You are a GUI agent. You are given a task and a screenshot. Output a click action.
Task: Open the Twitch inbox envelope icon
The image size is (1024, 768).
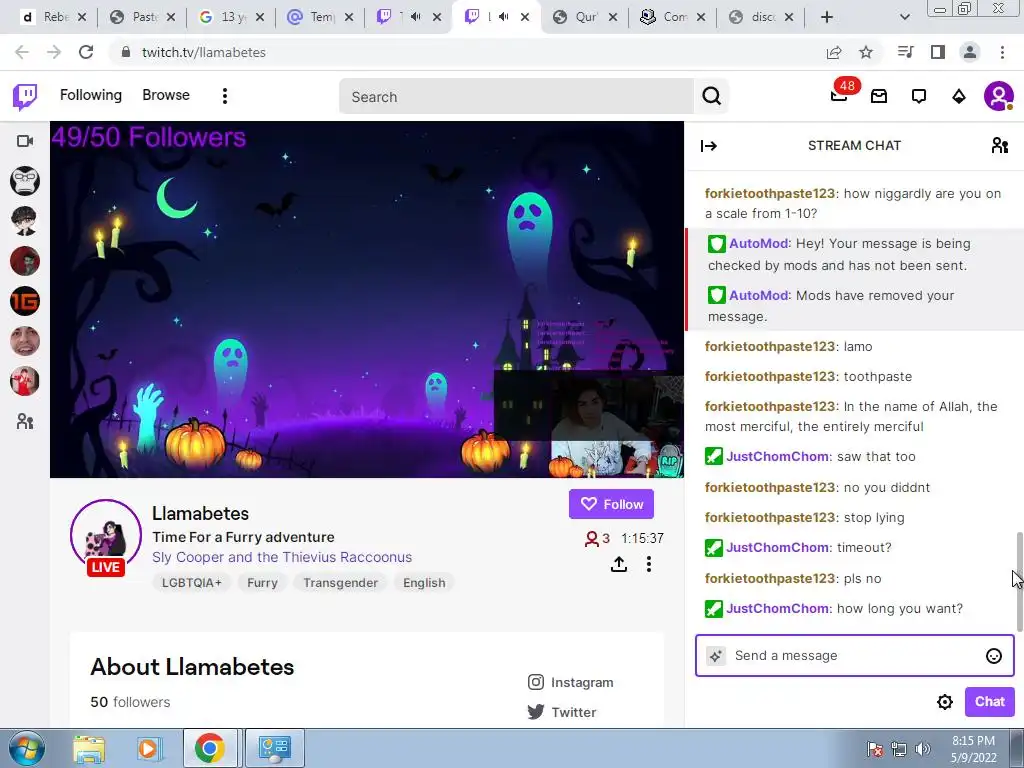coord(879,97)
